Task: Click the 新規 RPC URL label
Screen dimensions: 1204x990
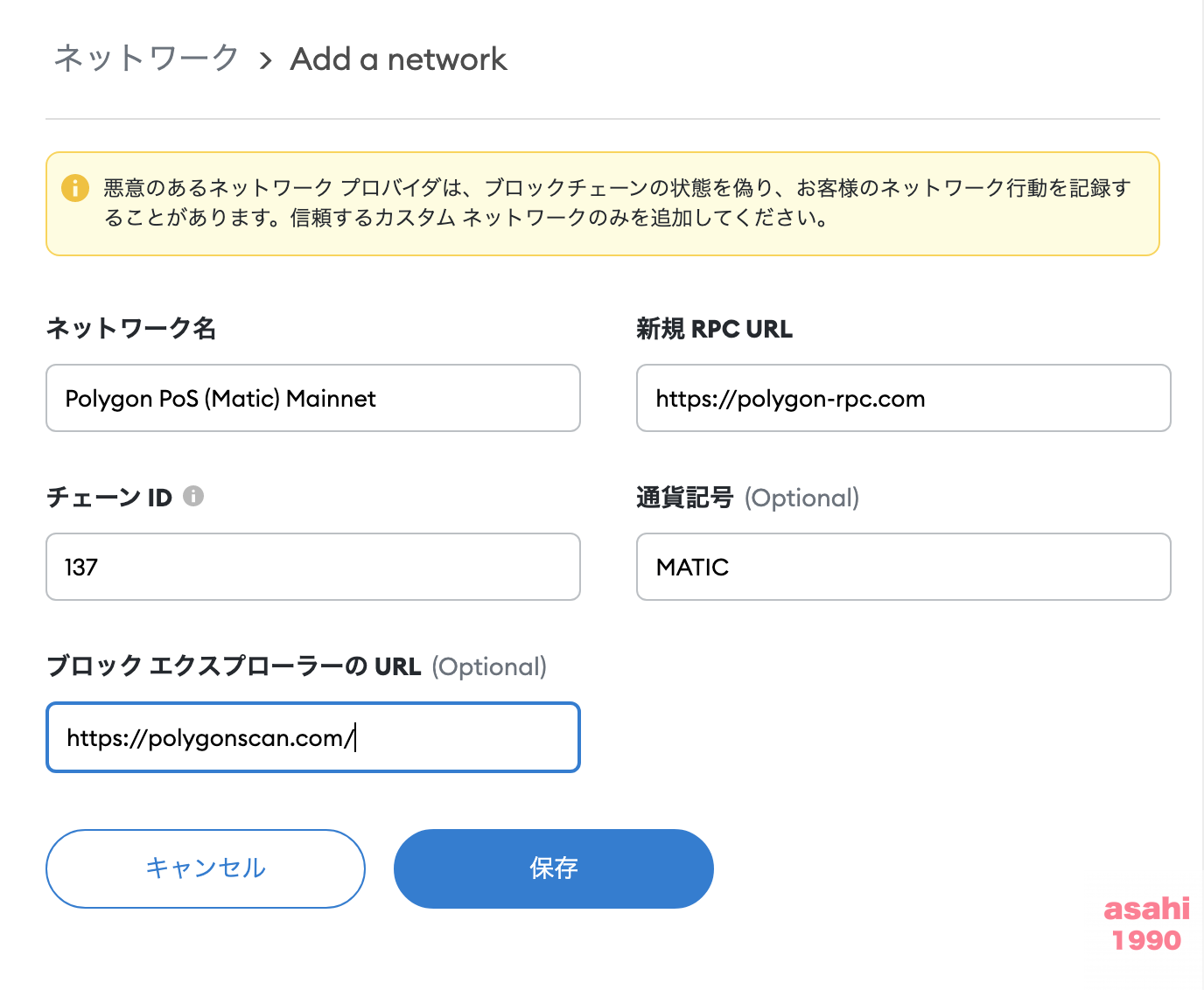Action: click(714, 328)
